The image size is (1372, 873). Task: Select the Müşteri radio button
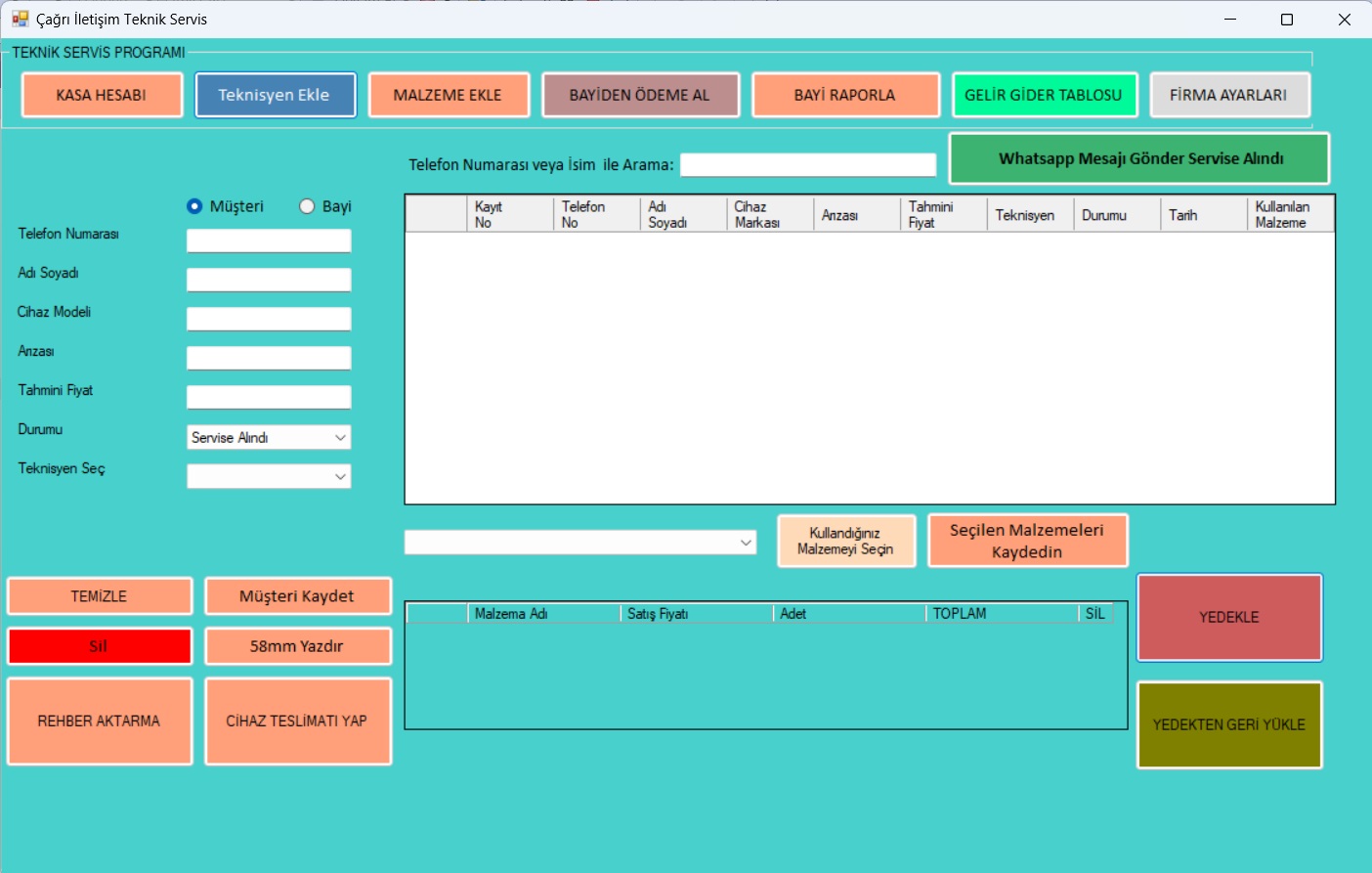195,206
